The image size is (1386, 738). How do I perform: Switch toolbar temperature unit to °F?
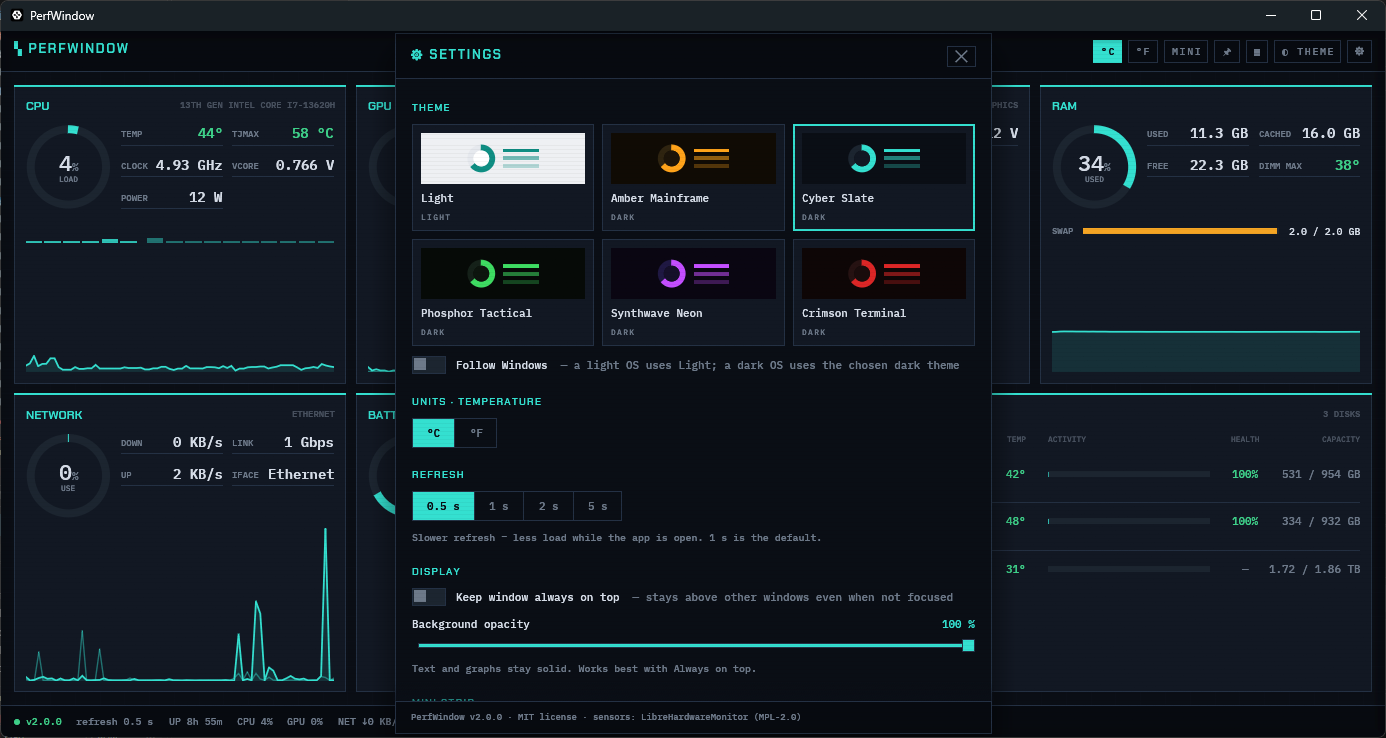[x=1143, y=52]
